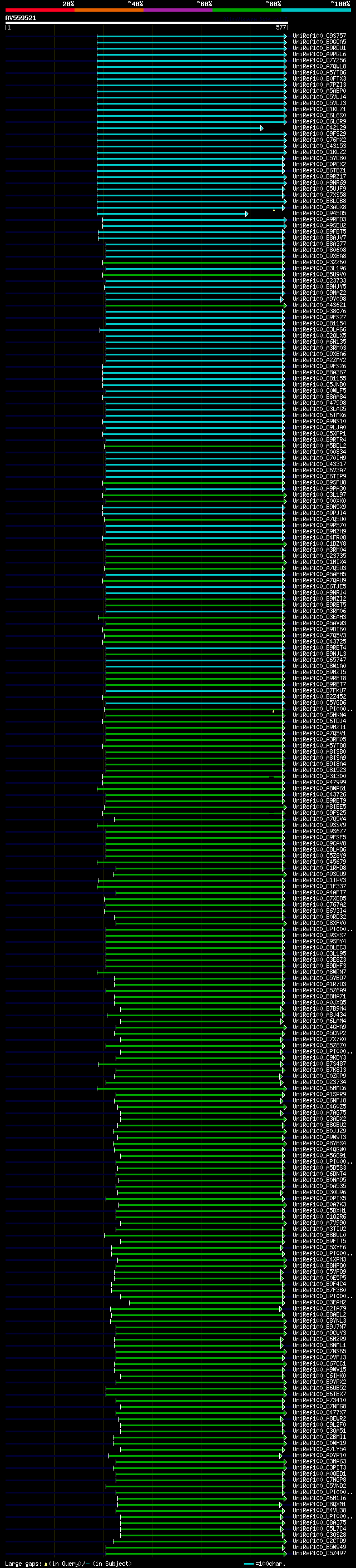Select hit label UniRef100_B6UB52
Screen dimensions: 356x1568
(x=319, y=1388)
